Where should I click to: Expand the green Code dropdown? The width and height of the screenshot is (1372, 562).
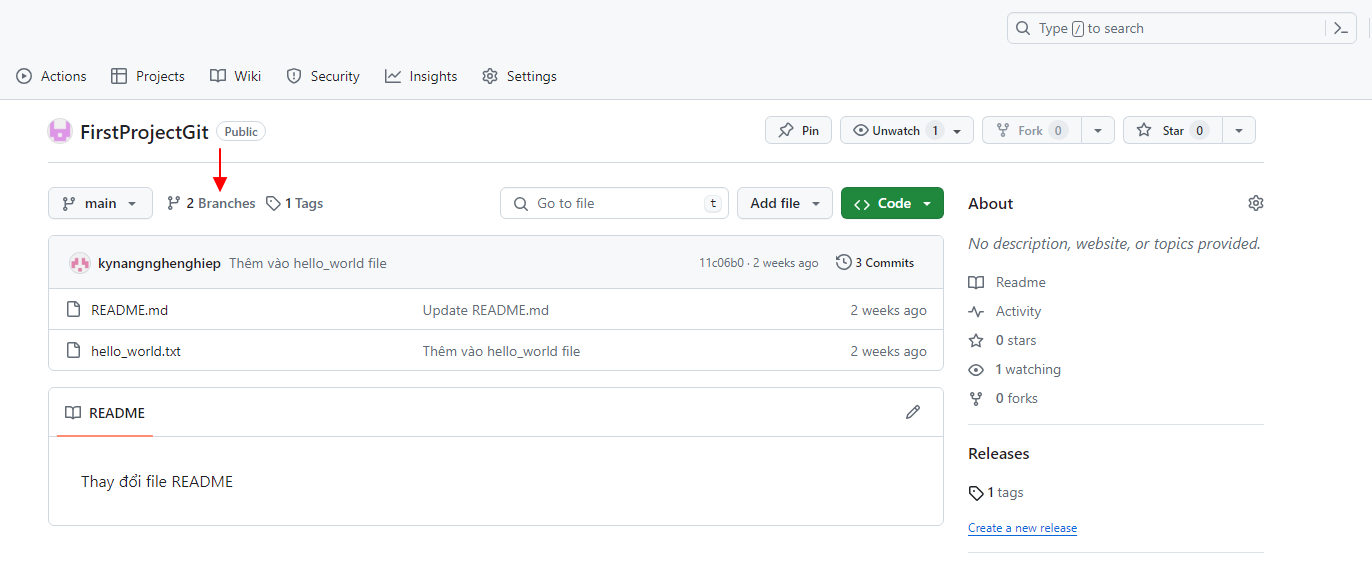[x=892, y=203]
